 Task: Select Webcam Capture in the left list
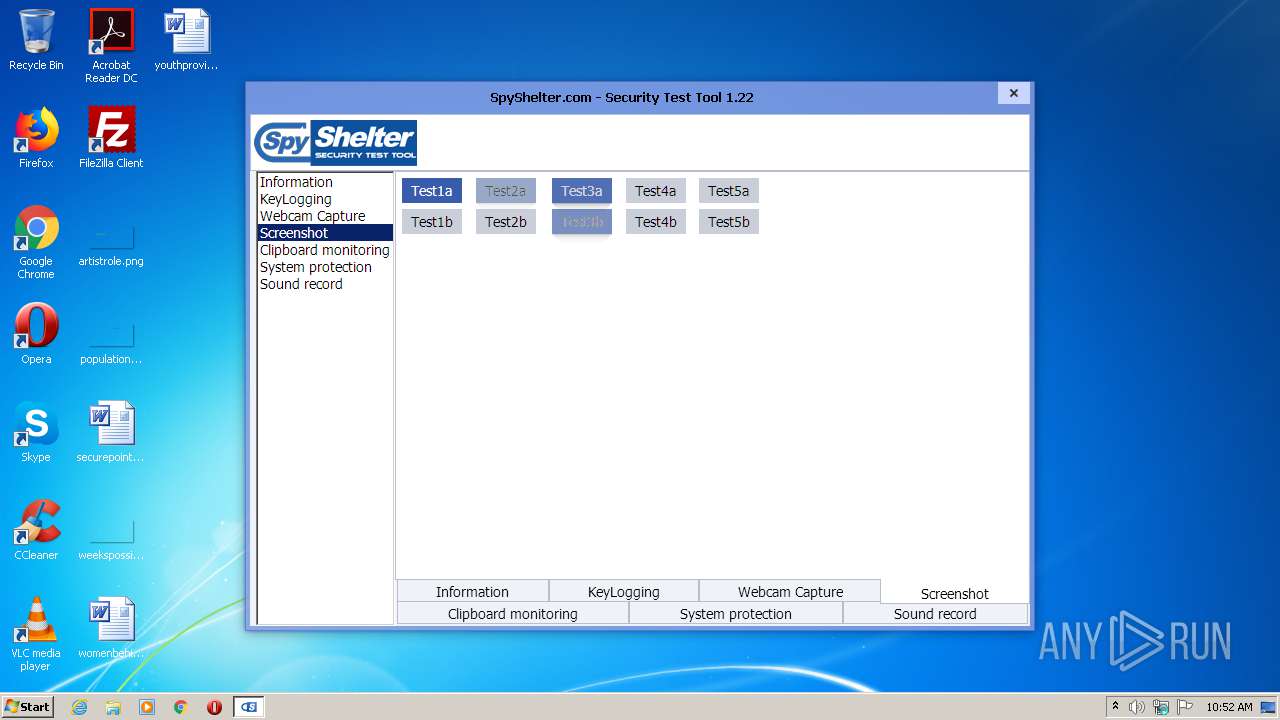(325, 216)
